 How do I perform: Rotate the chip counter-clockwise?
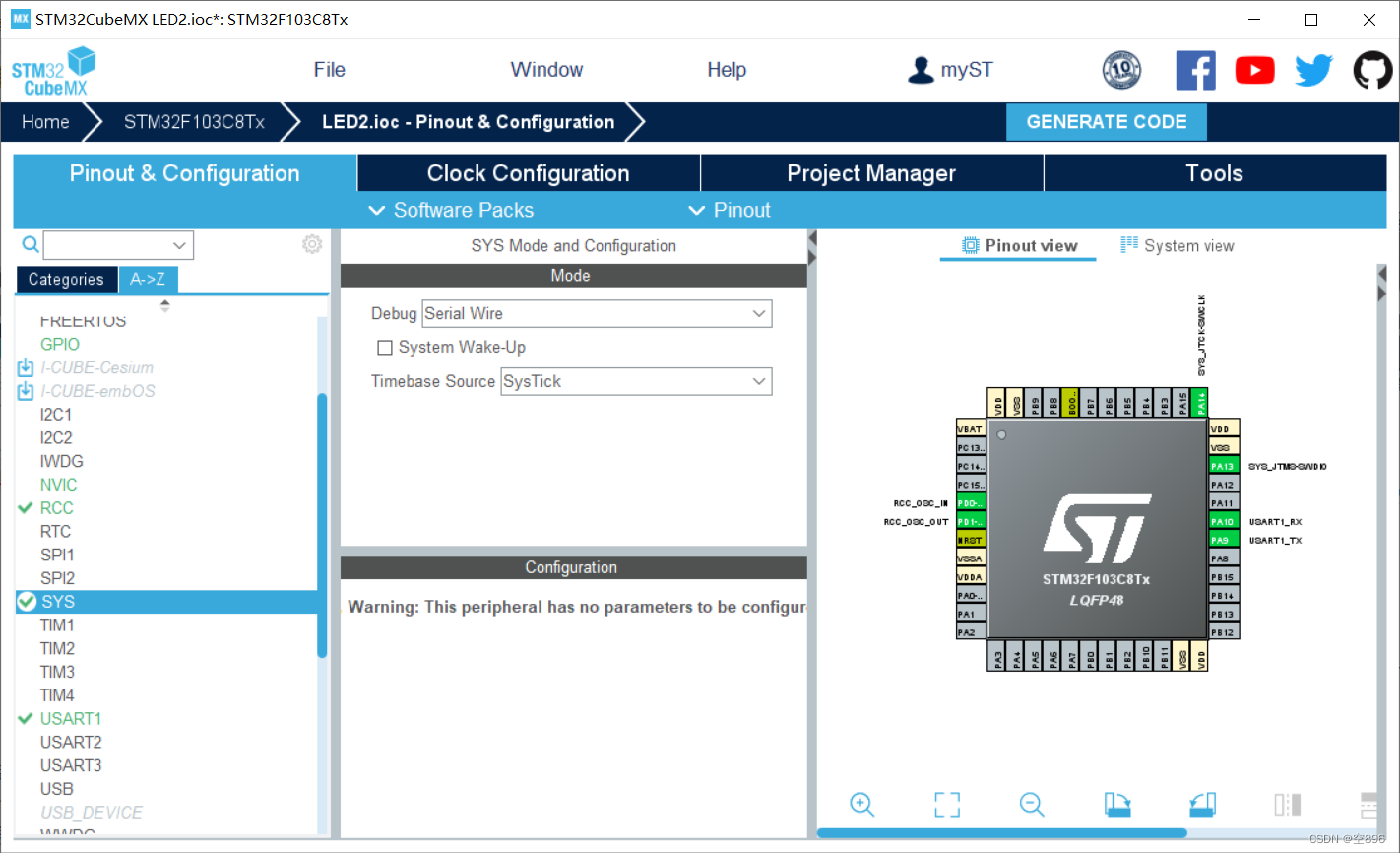(1202, 804)
